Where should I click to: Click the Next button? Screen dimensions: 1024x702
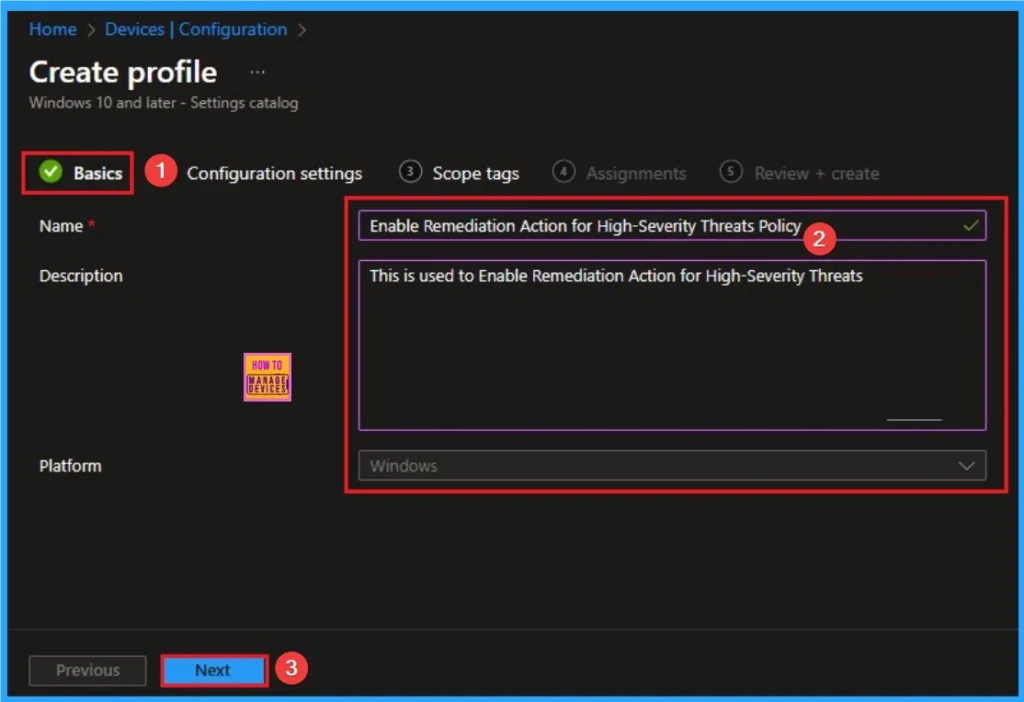213,670
